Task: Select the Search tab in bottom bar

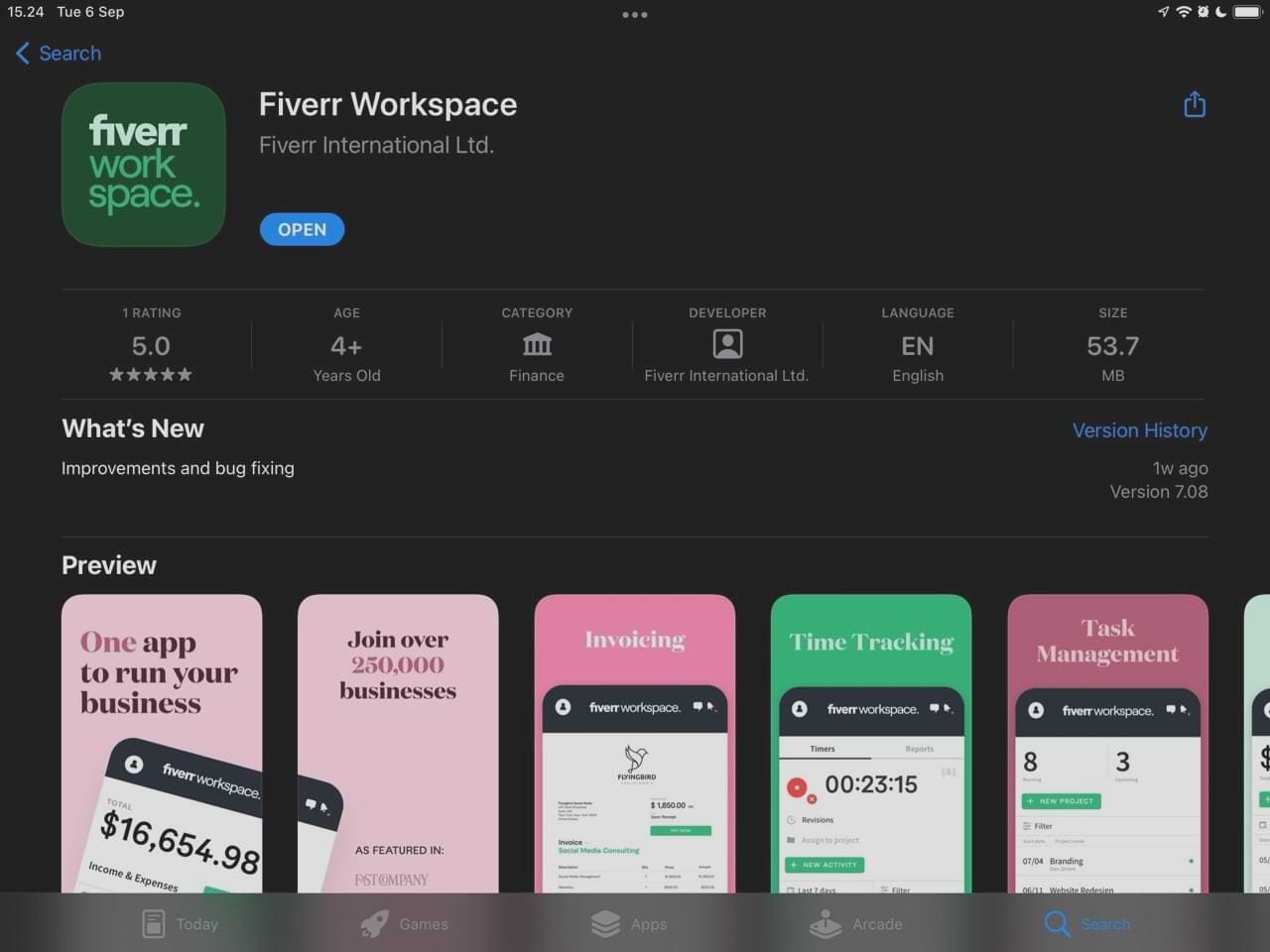Action: (1087, 923)
